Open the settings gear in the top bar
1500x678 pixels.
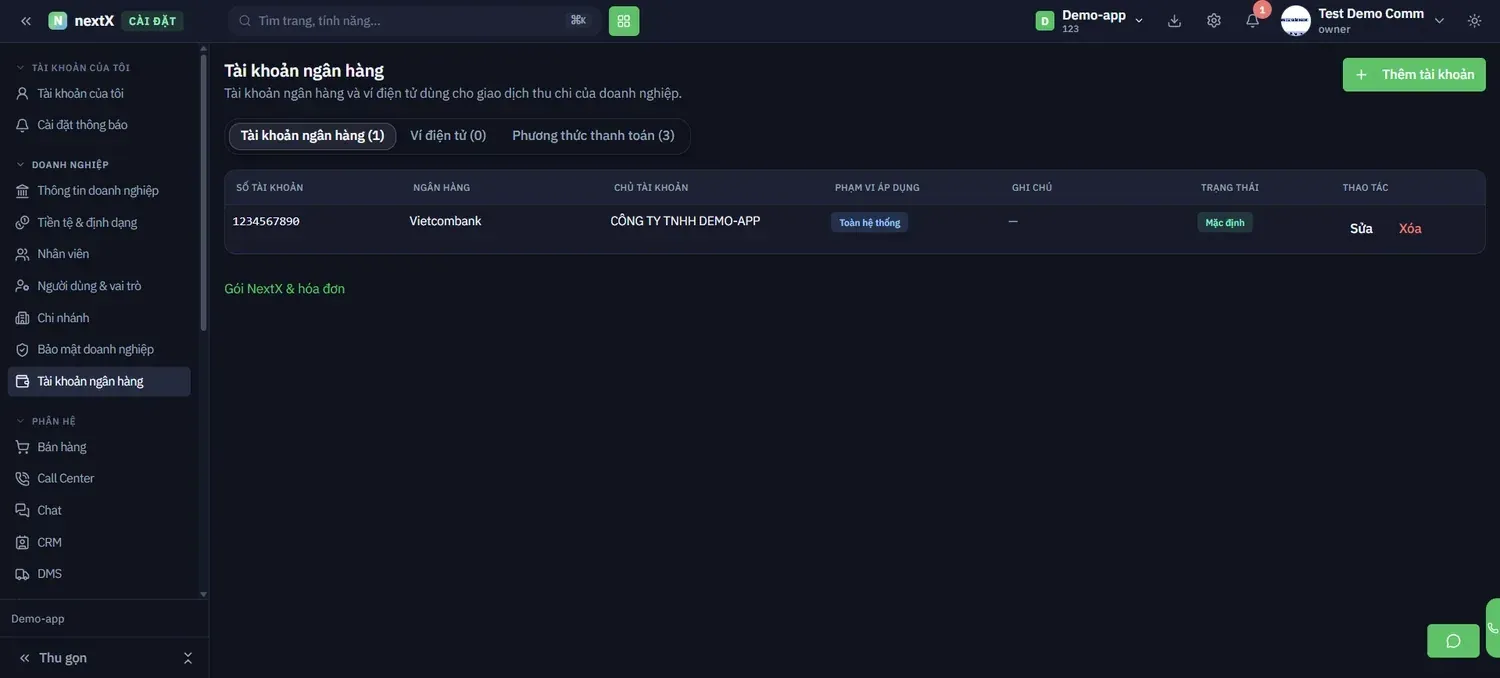1214,21
